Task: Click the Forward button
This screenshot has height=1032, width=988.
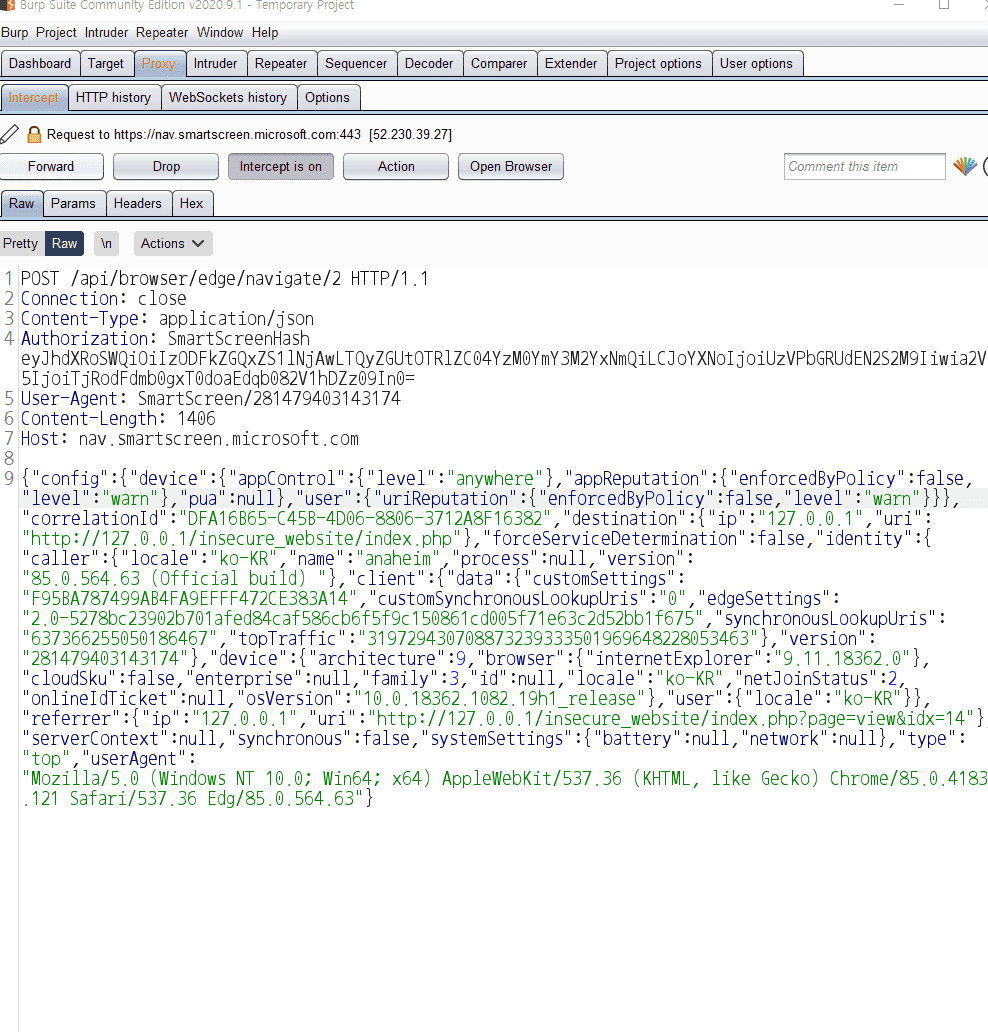Action: point(51,166)
